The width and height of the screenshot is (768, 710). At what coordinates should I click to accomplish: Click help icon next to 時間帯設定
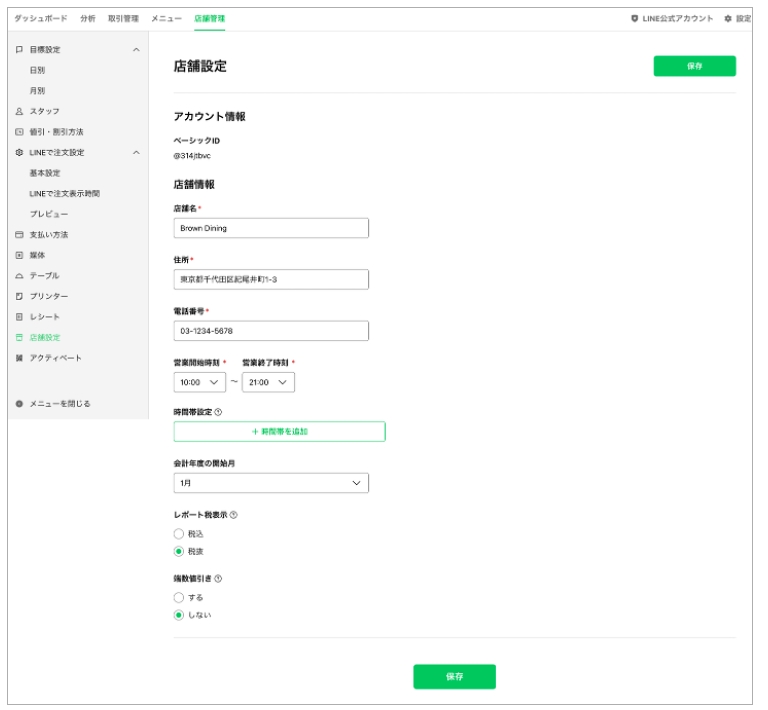coord(218,412)
